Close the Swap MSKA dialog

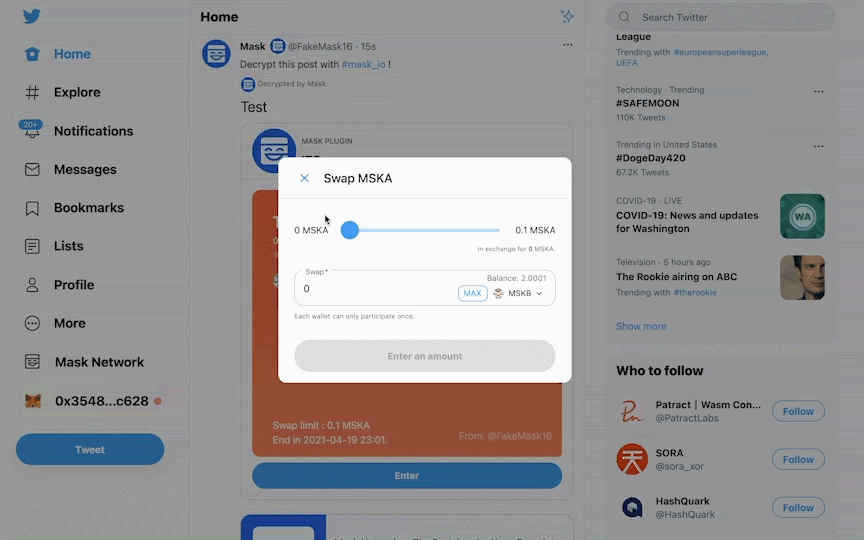tap(304, 178)
